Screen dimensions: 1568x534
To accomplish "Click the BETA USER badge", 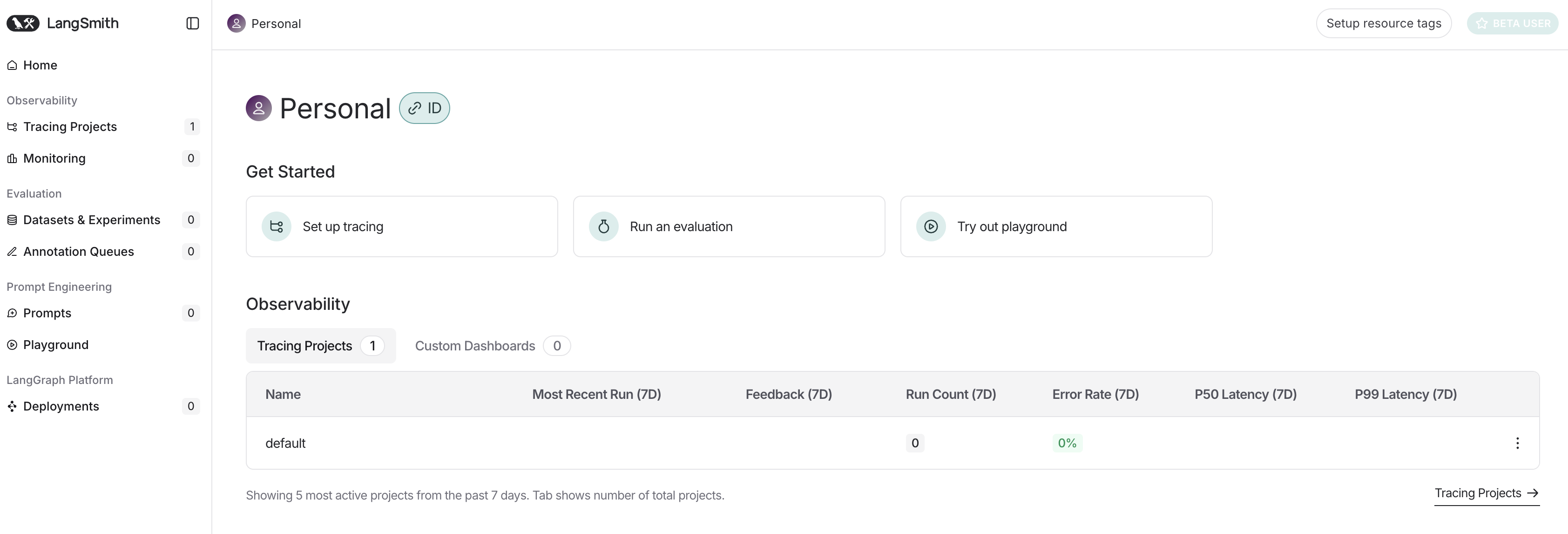I will click(x=1513, y=23).
